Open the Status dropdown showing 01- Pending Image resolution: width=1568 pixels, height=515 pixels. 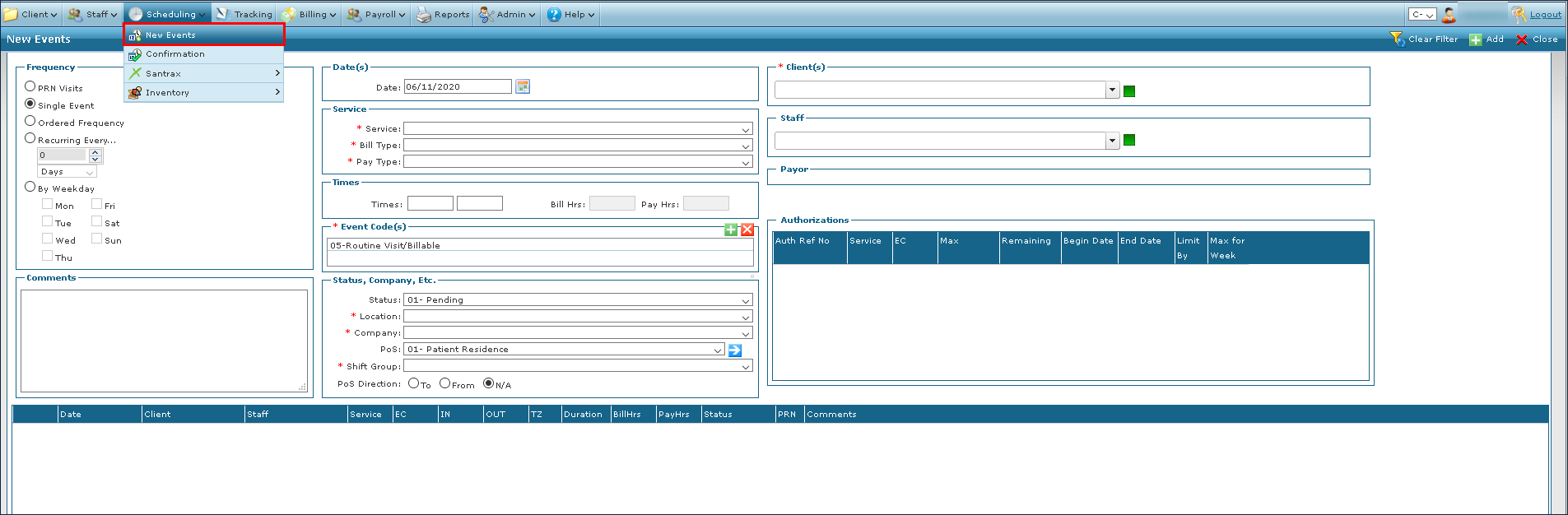pyautogui.click(x=745, y=300)
